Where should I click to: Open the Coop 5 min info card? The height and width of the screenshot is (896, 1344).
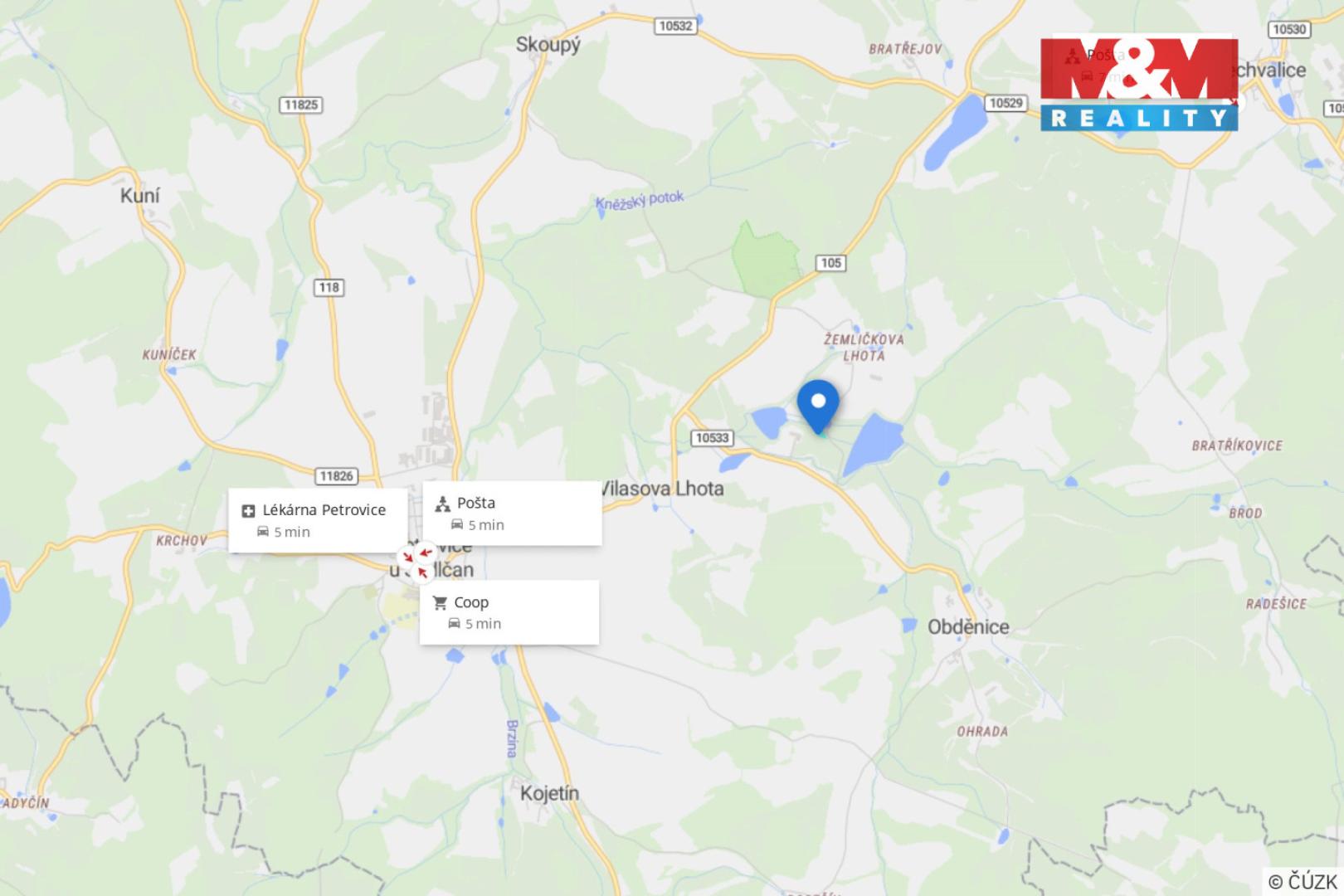tap(509, 612)
